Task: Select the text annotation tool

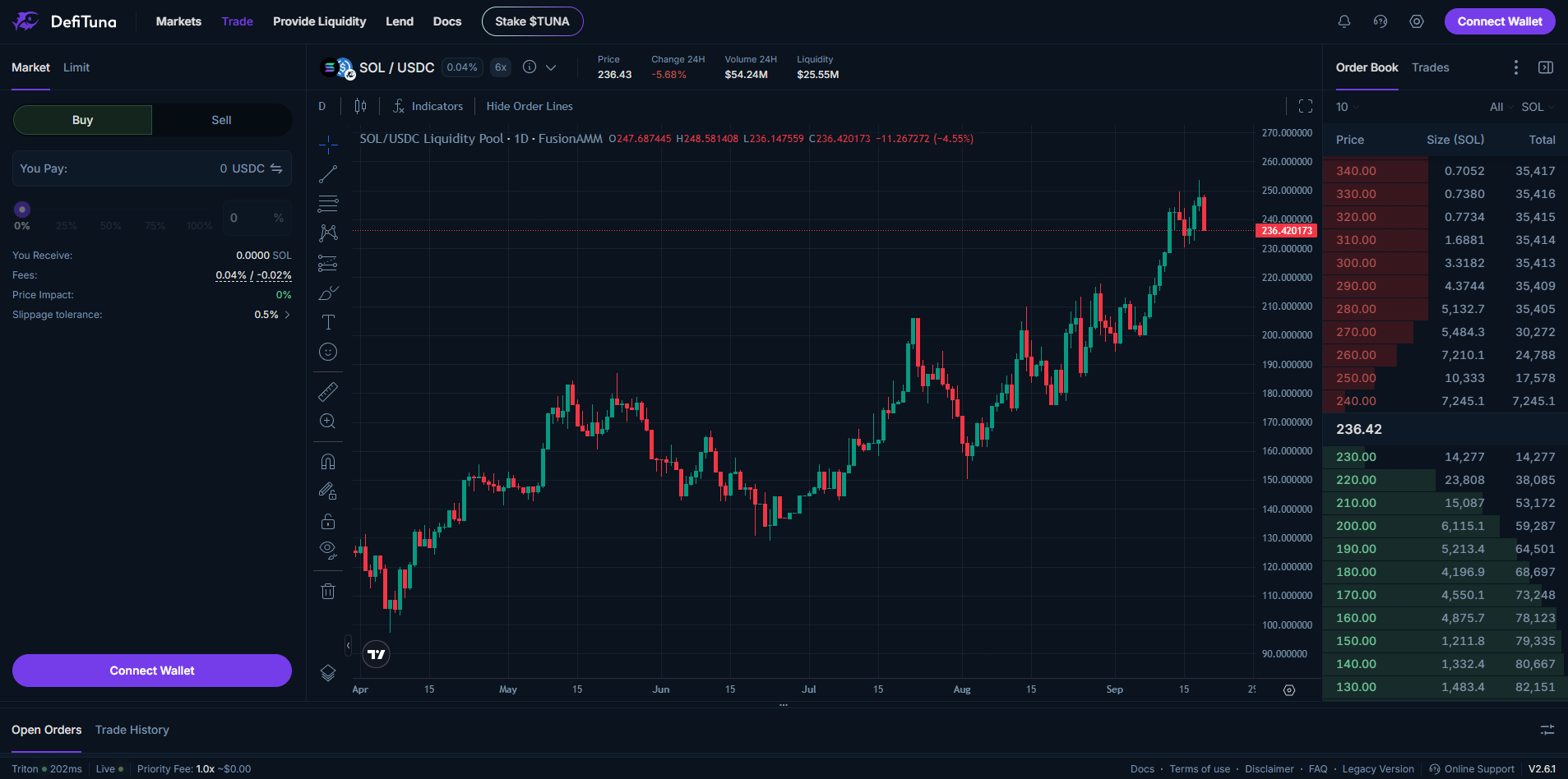Action: tap(328, 322)
